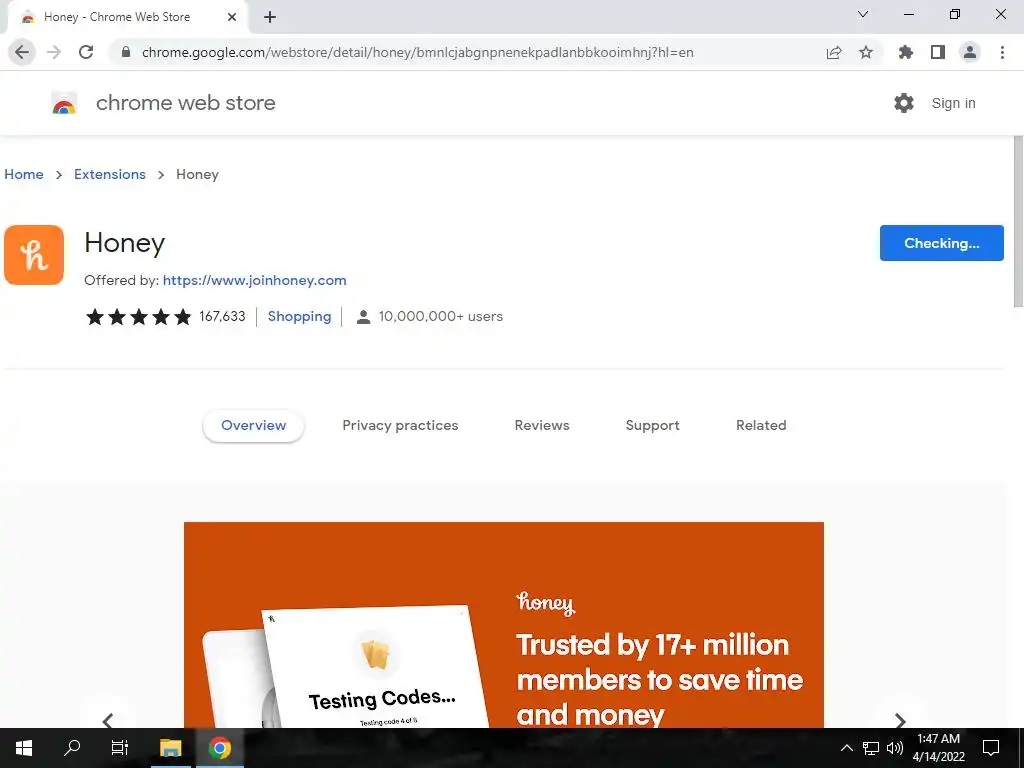
Task: Open the Support tab
Action: tap(652, 425)
